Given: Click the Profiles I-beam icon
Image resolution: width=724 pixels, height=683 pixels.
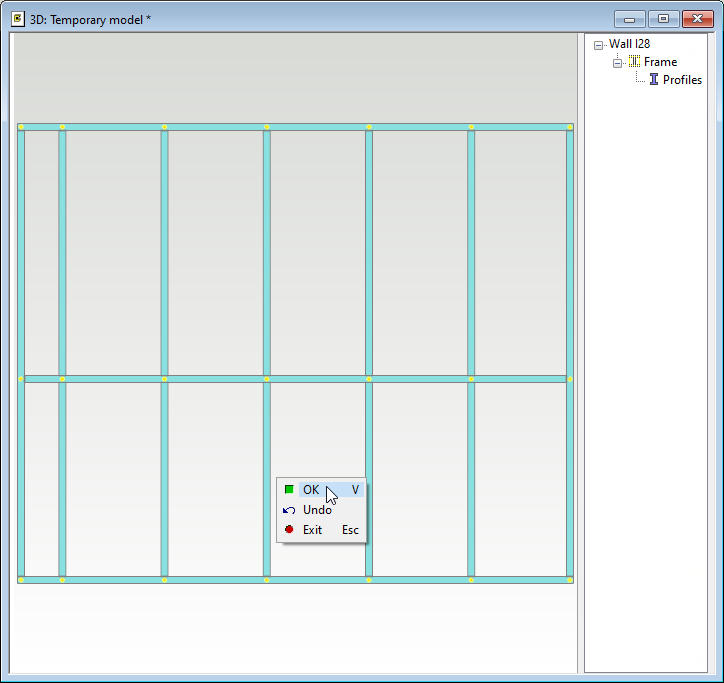Looking at the screenshot, I should coord(654,80).
